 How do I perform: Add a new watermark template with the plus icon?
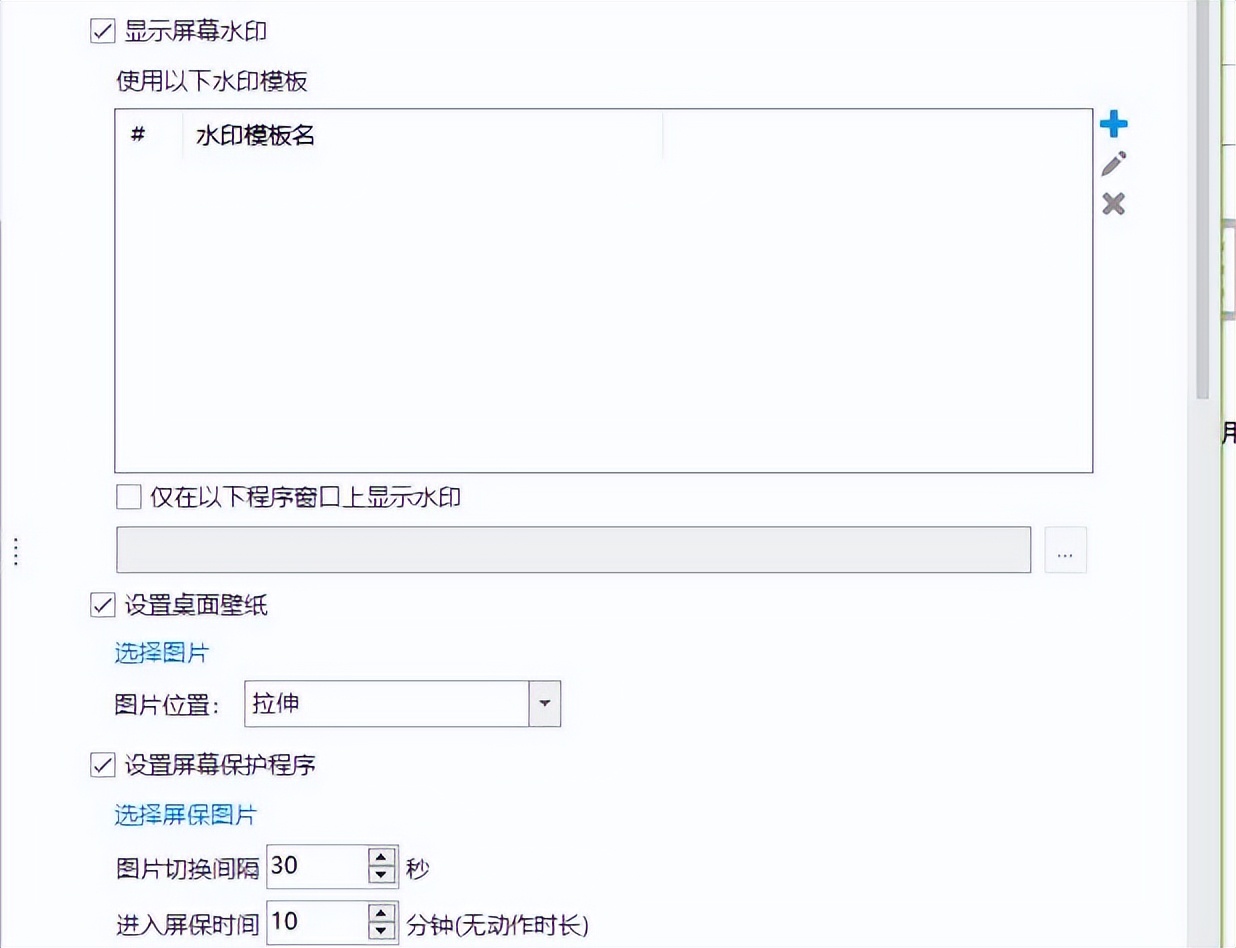[x=1113, y=123]
